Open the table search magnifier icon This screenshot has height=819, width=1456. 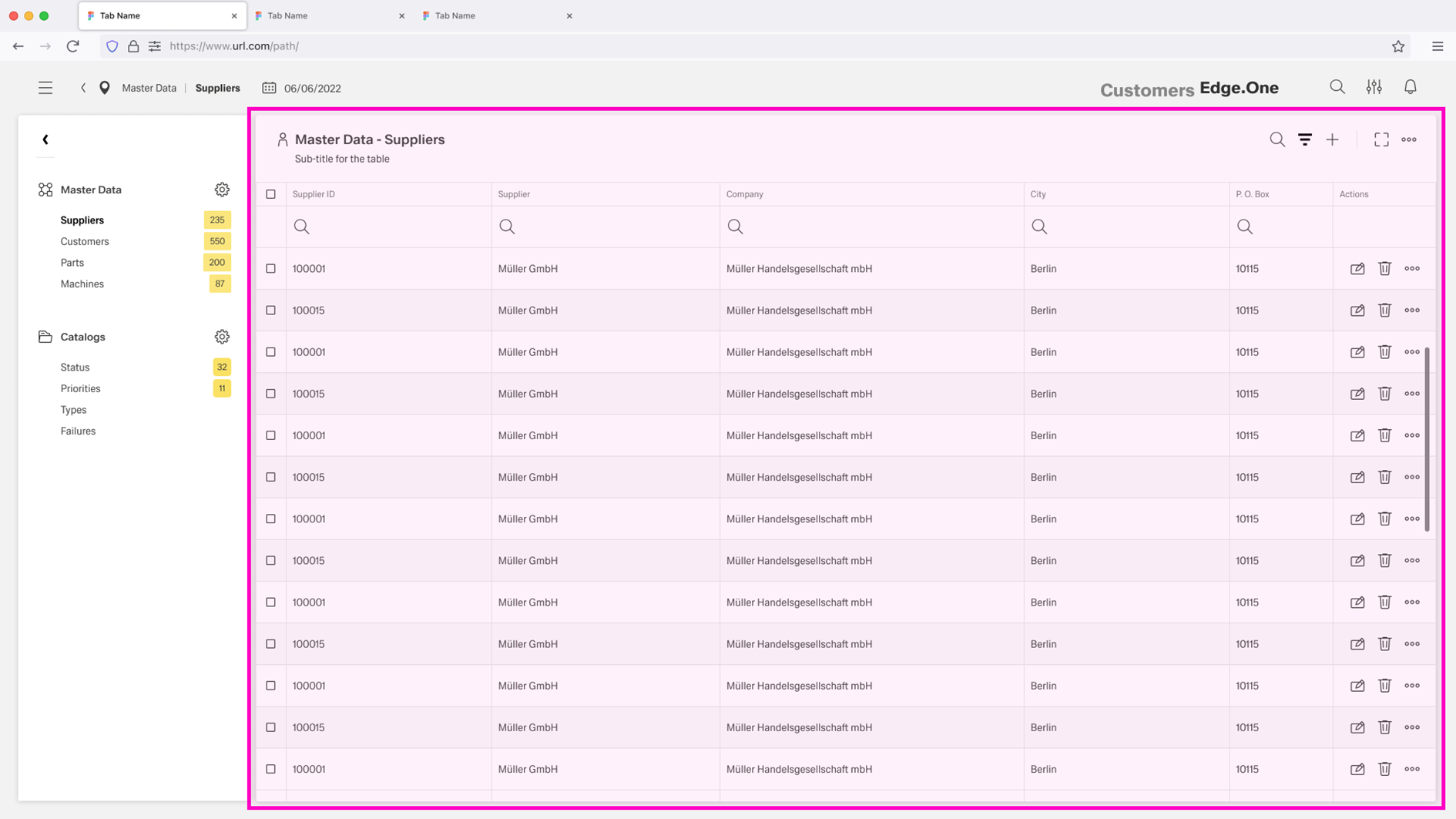coord(1277,139)
